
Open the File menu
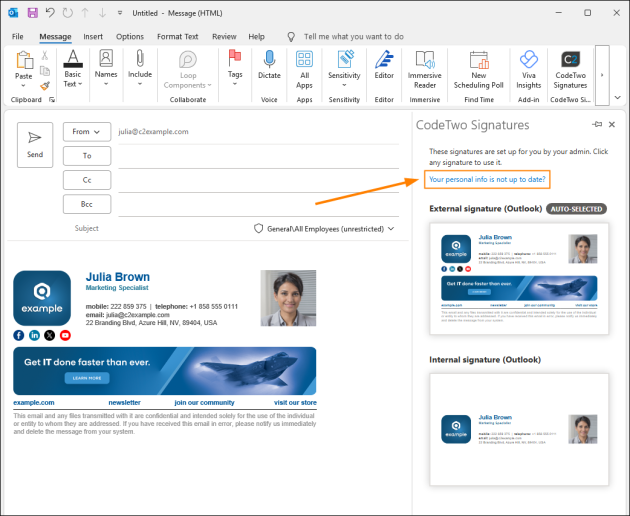18,37
